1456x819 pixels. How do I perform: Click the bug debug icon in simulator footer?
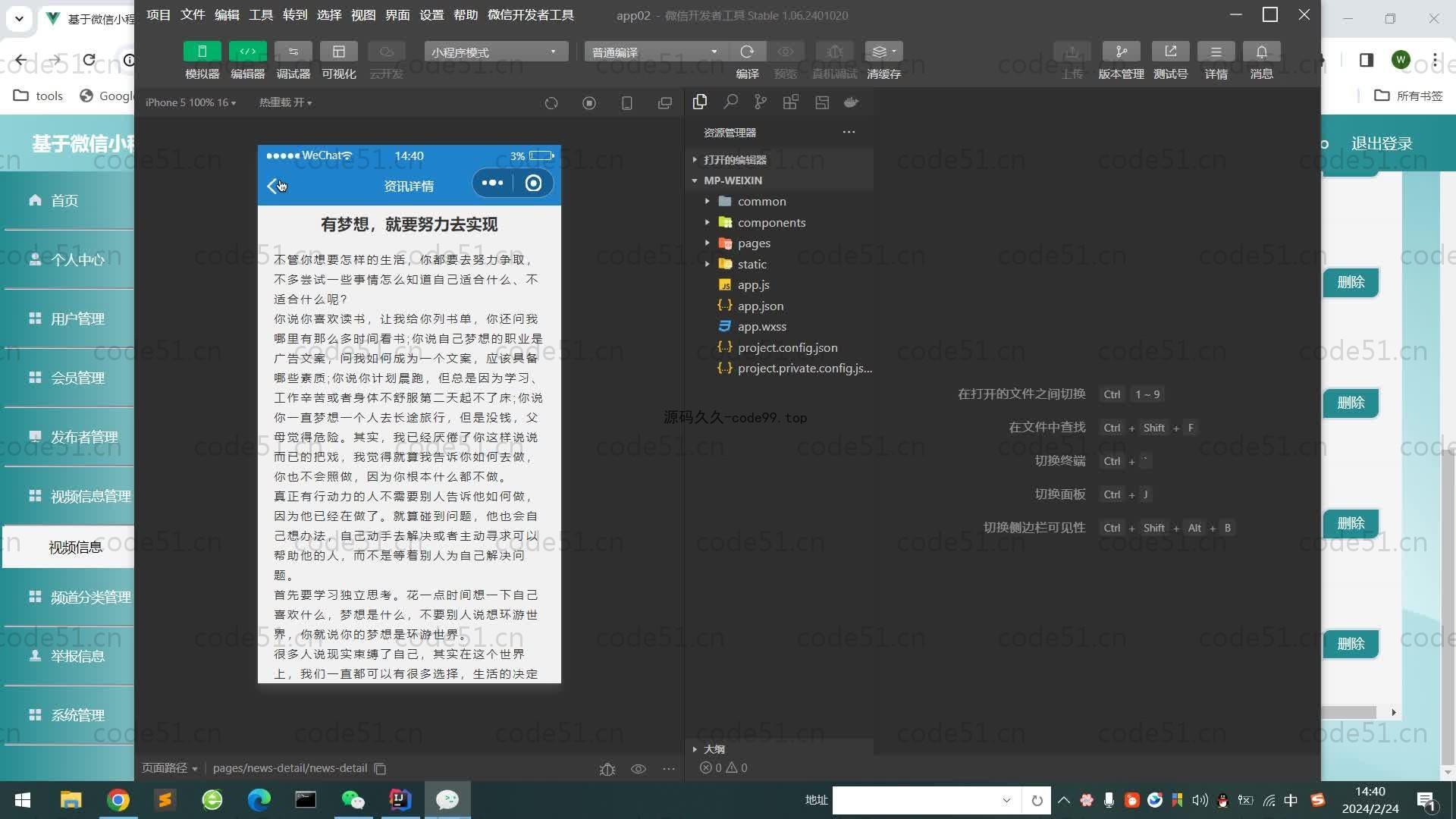click(607, 768)
